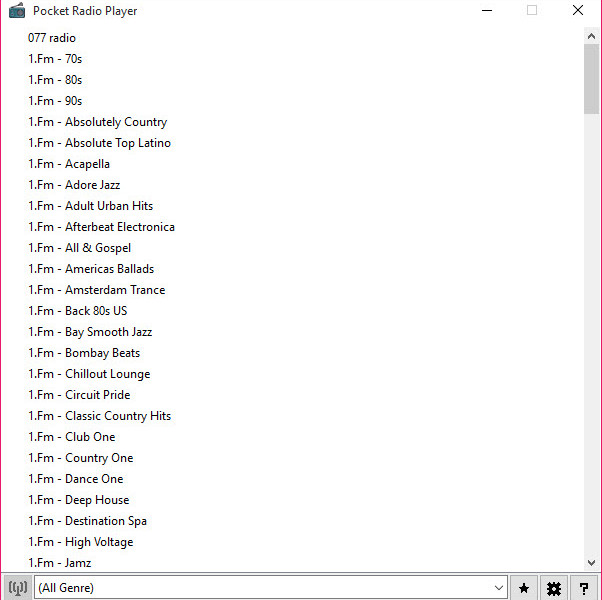The height and width of the screenshot is (600, 602).
Task: Expand the (All Genre) dropdown
Action: 499,588
